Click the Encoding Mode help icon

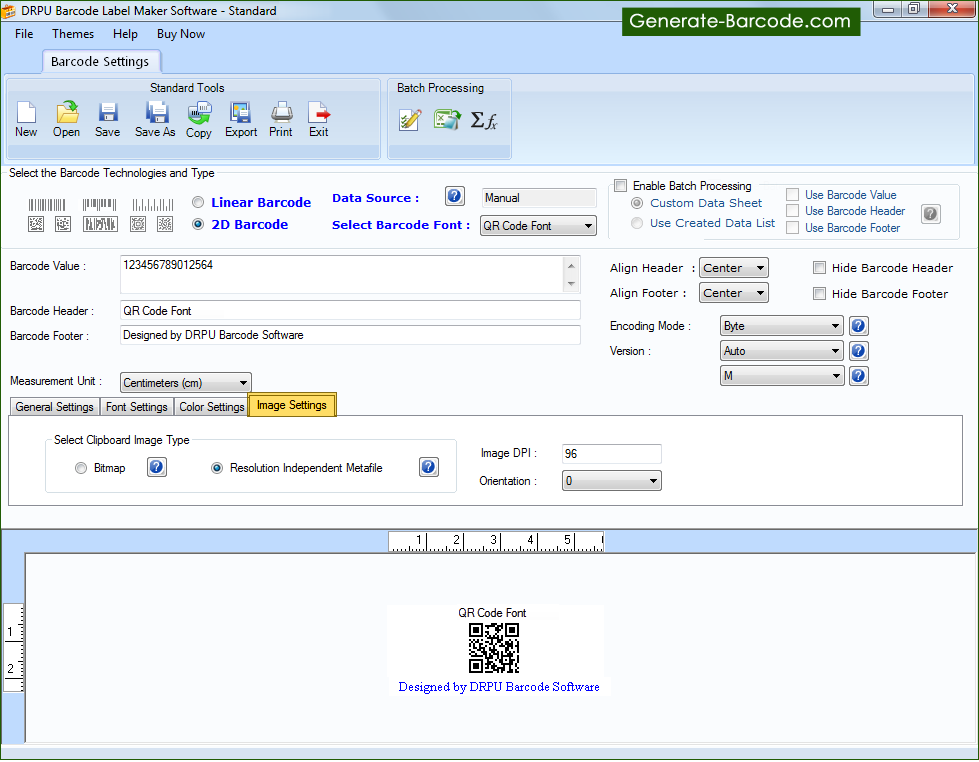coord(858,326)
